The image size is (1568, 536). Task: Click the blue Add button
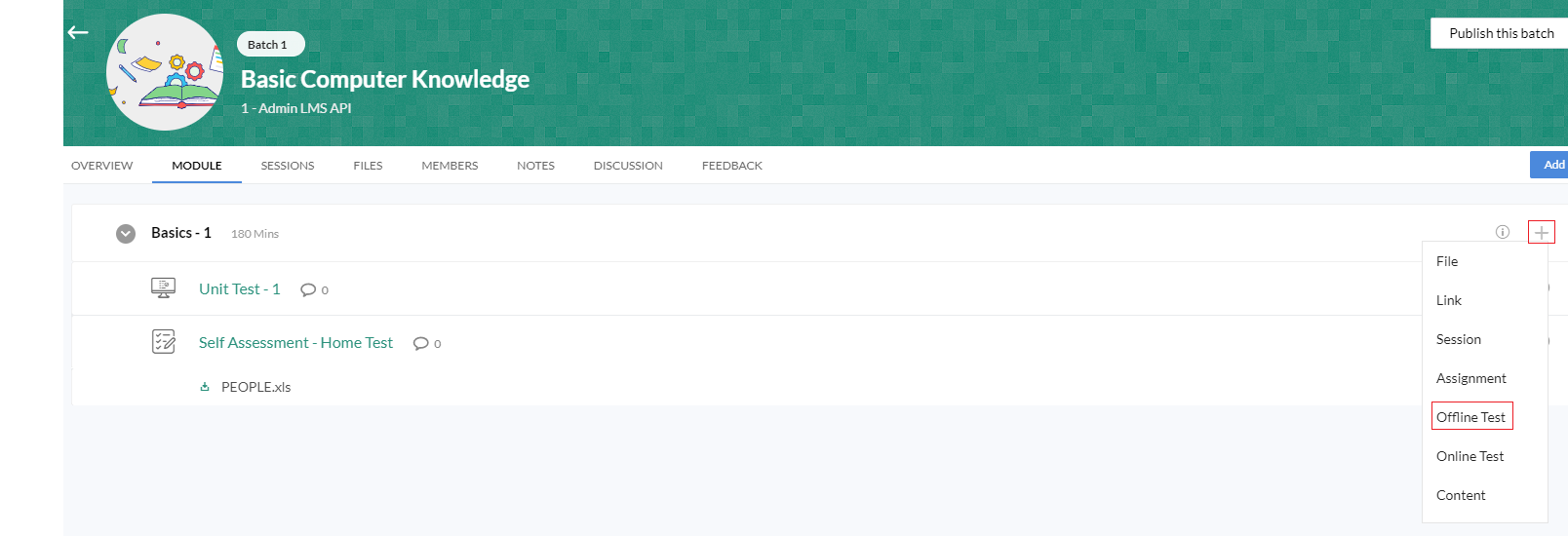1549,165
